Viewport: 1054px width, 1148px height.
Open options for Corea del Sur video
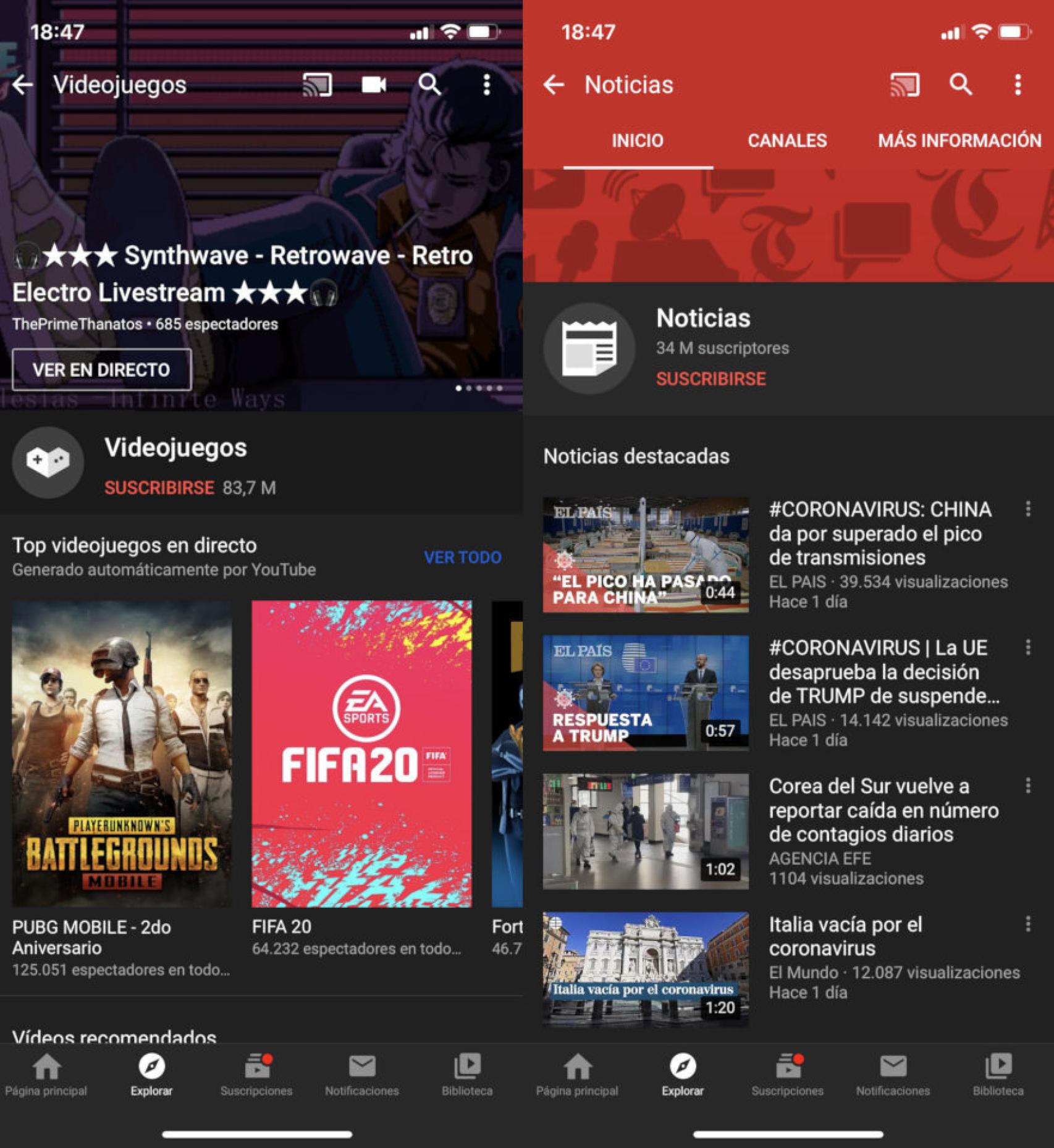[1028, 786]
